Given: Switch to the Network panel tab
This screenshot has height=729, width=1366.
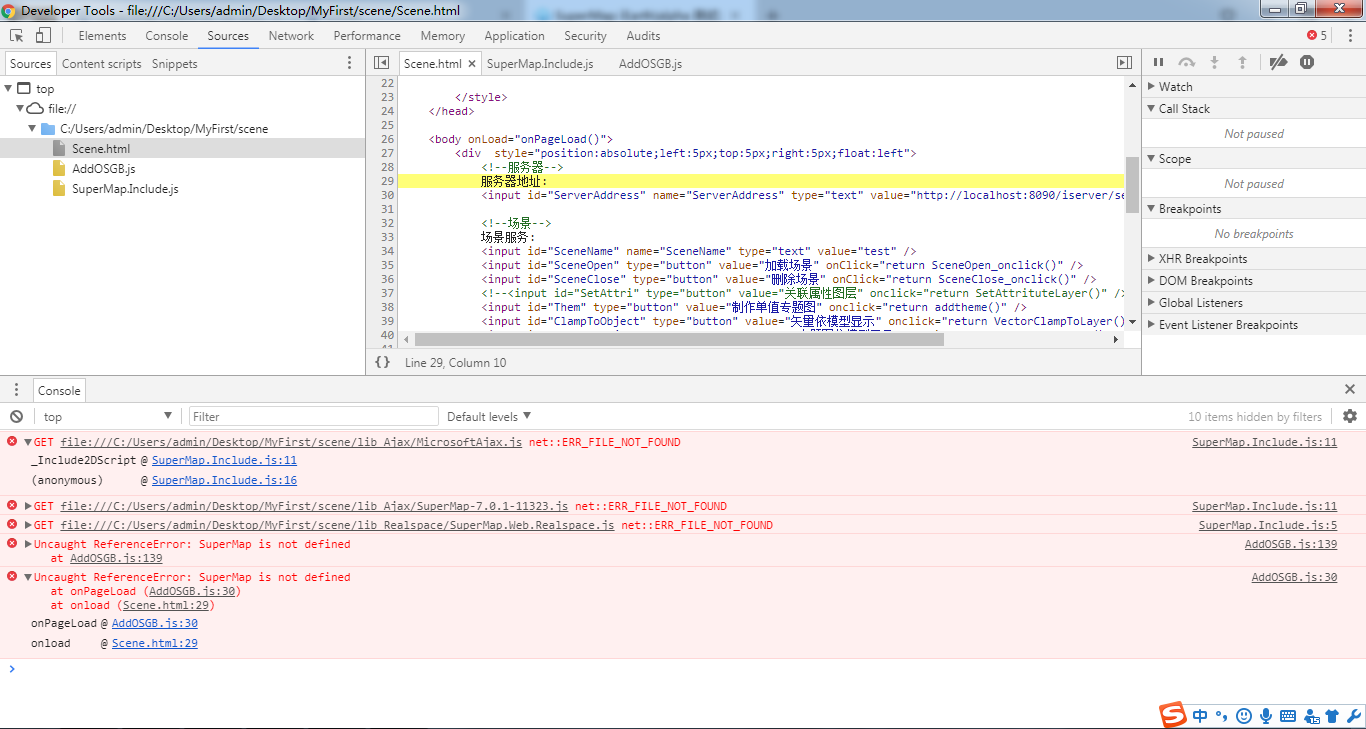Looking at the screenshot, I should (291, 35).
